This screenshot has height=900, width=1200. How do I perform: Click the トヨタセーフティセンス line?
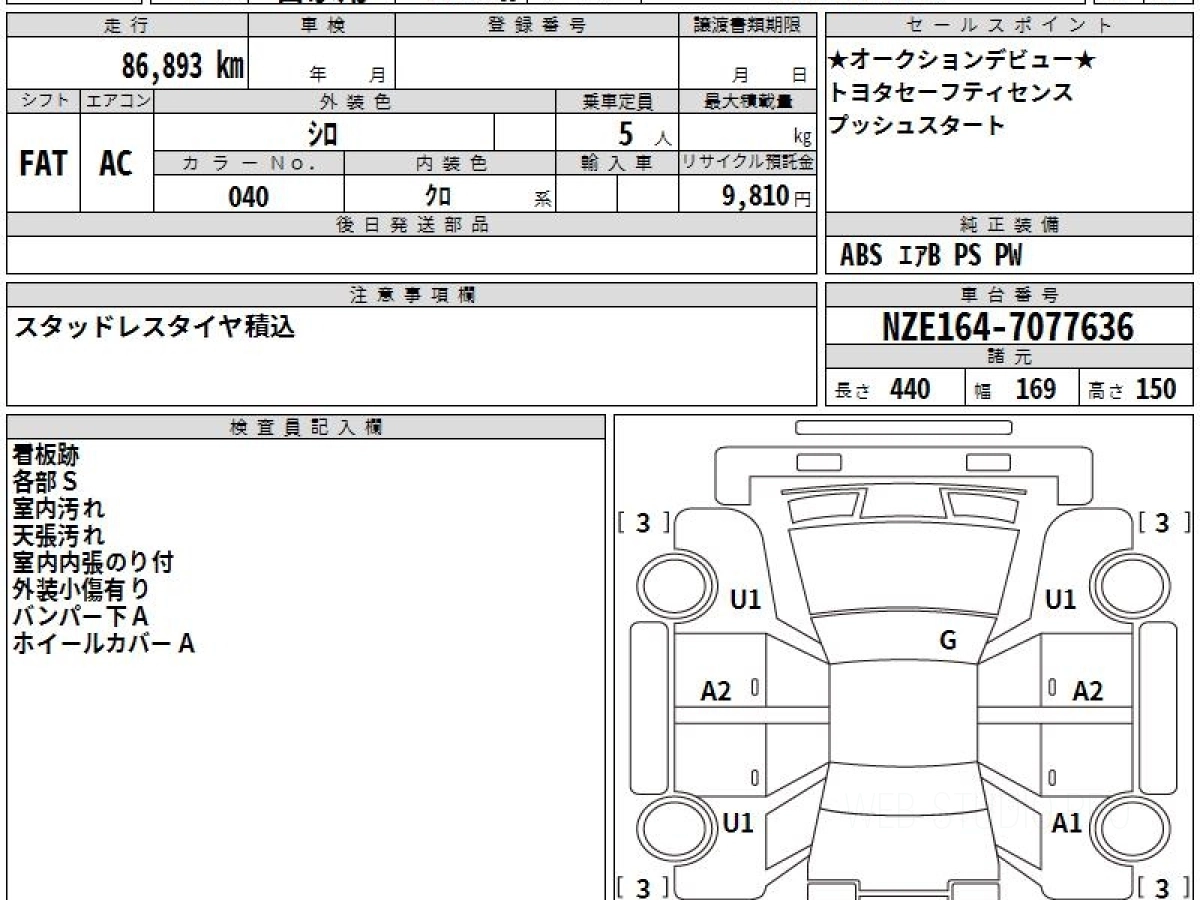click(951, 93)
